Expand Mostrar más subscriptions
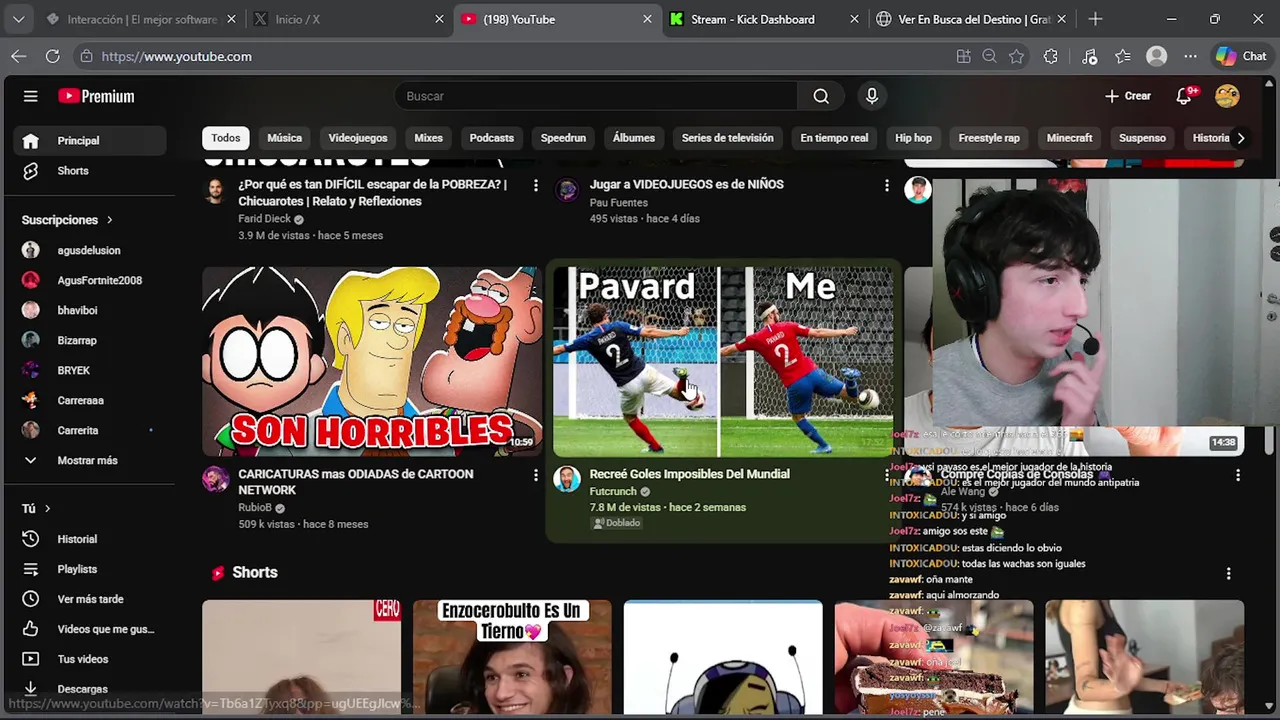Screen dimensions: 1280x720 point(90,460)
